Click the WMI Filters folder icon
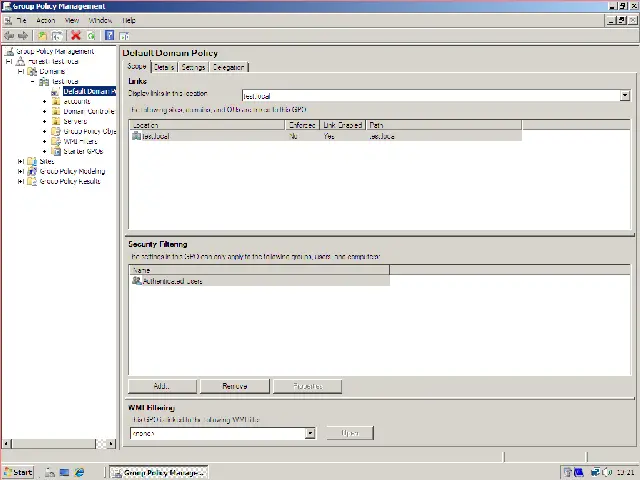640x480 pixels. click(56, 141)
